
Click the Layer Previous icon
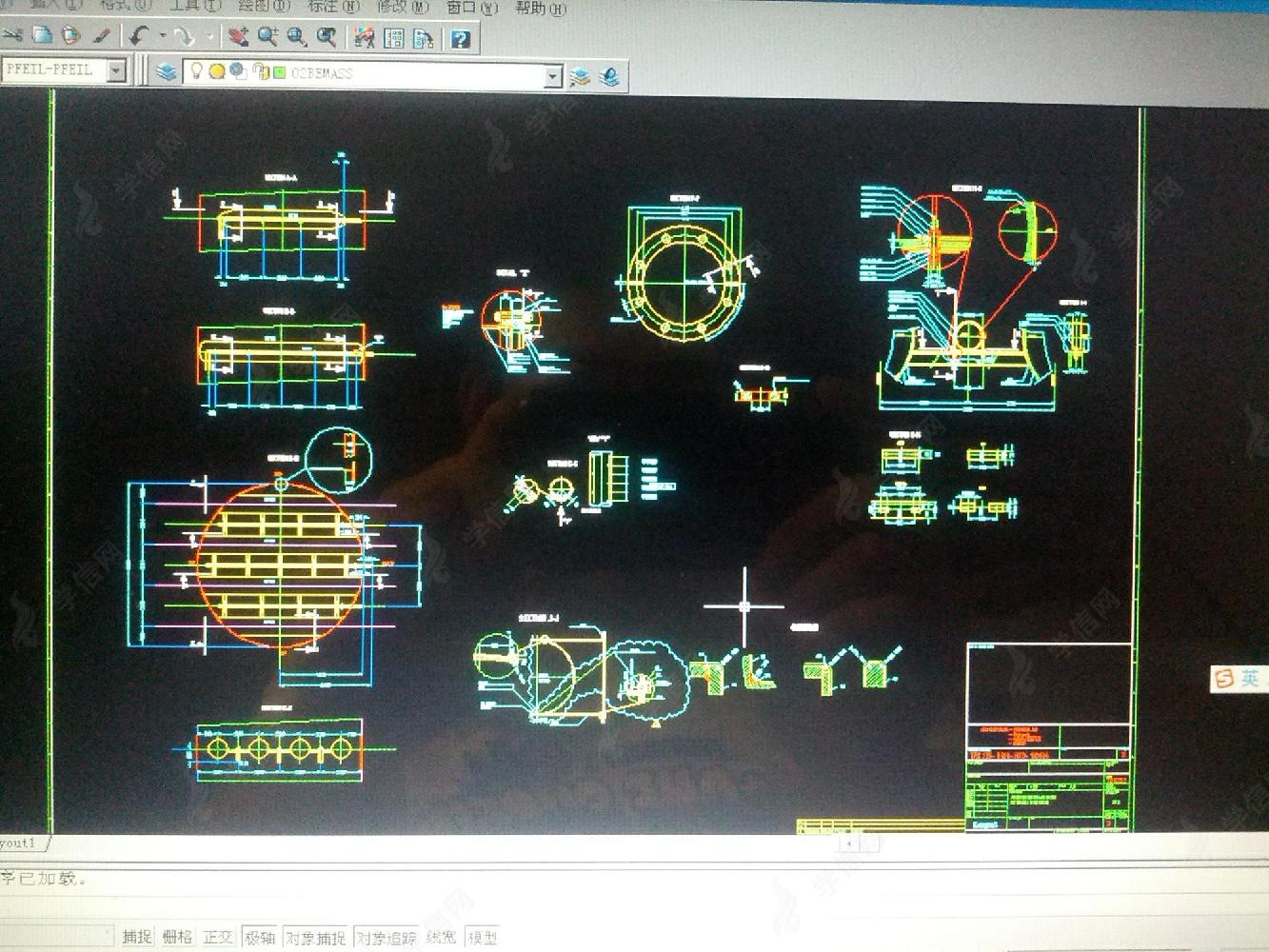[x=610, y=76]
